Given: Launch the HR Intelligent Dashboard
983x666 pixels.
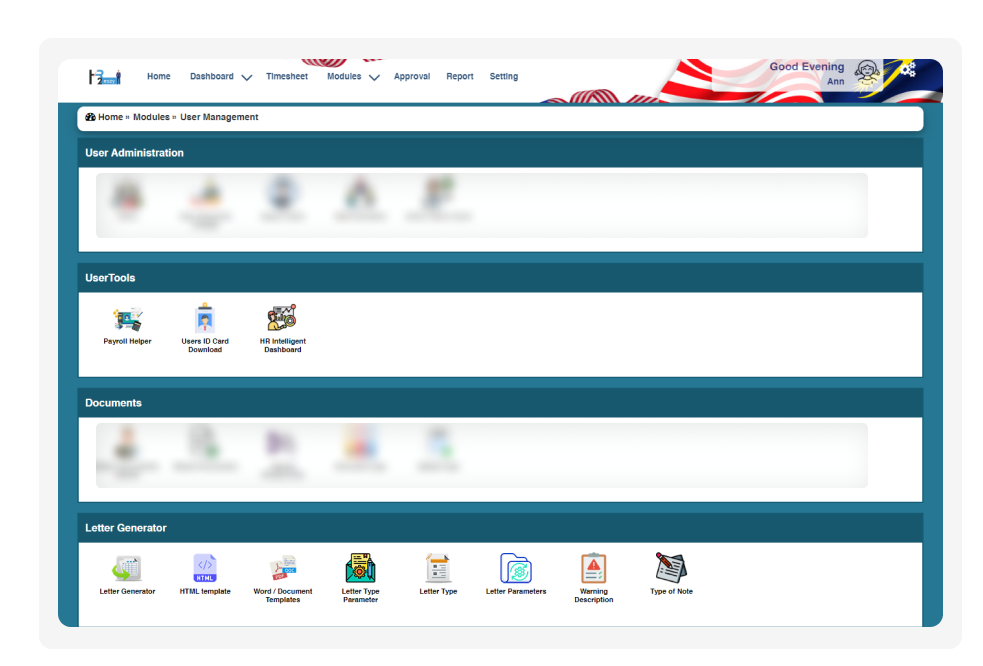Looking at the screenshot, I should pyautogui.click(x=282, y=320).
